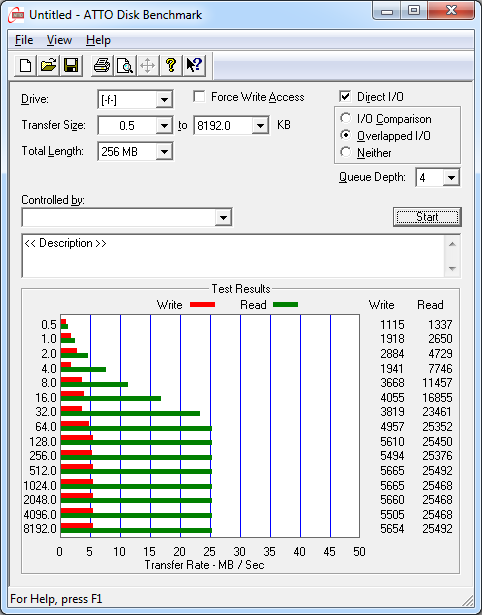Click the 64.0 transfer size row label

coord(46,426)
